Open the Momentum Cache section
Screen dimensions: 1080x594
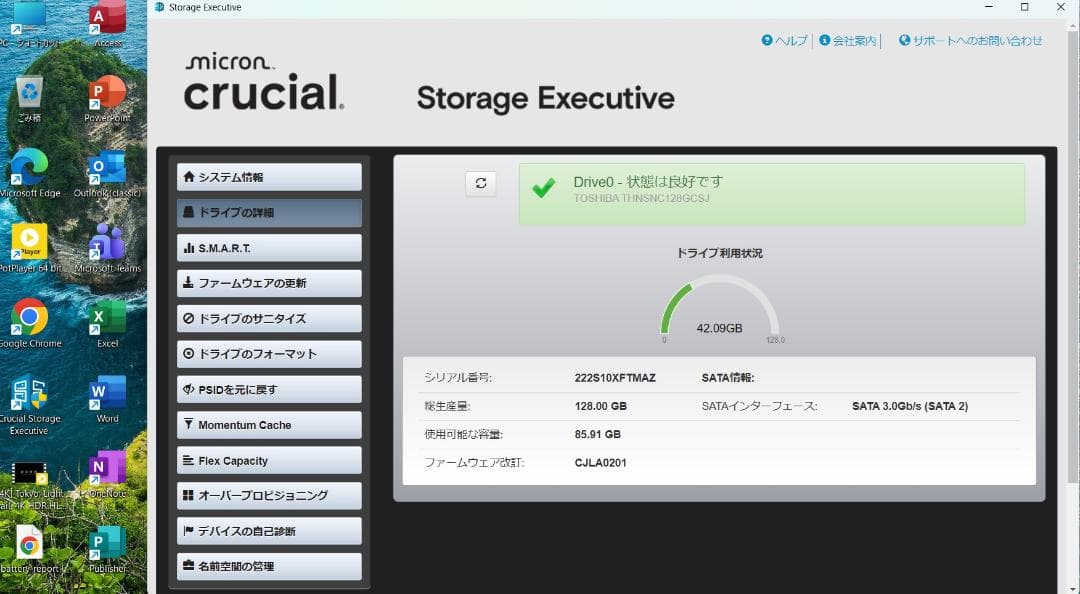(268, 425)
